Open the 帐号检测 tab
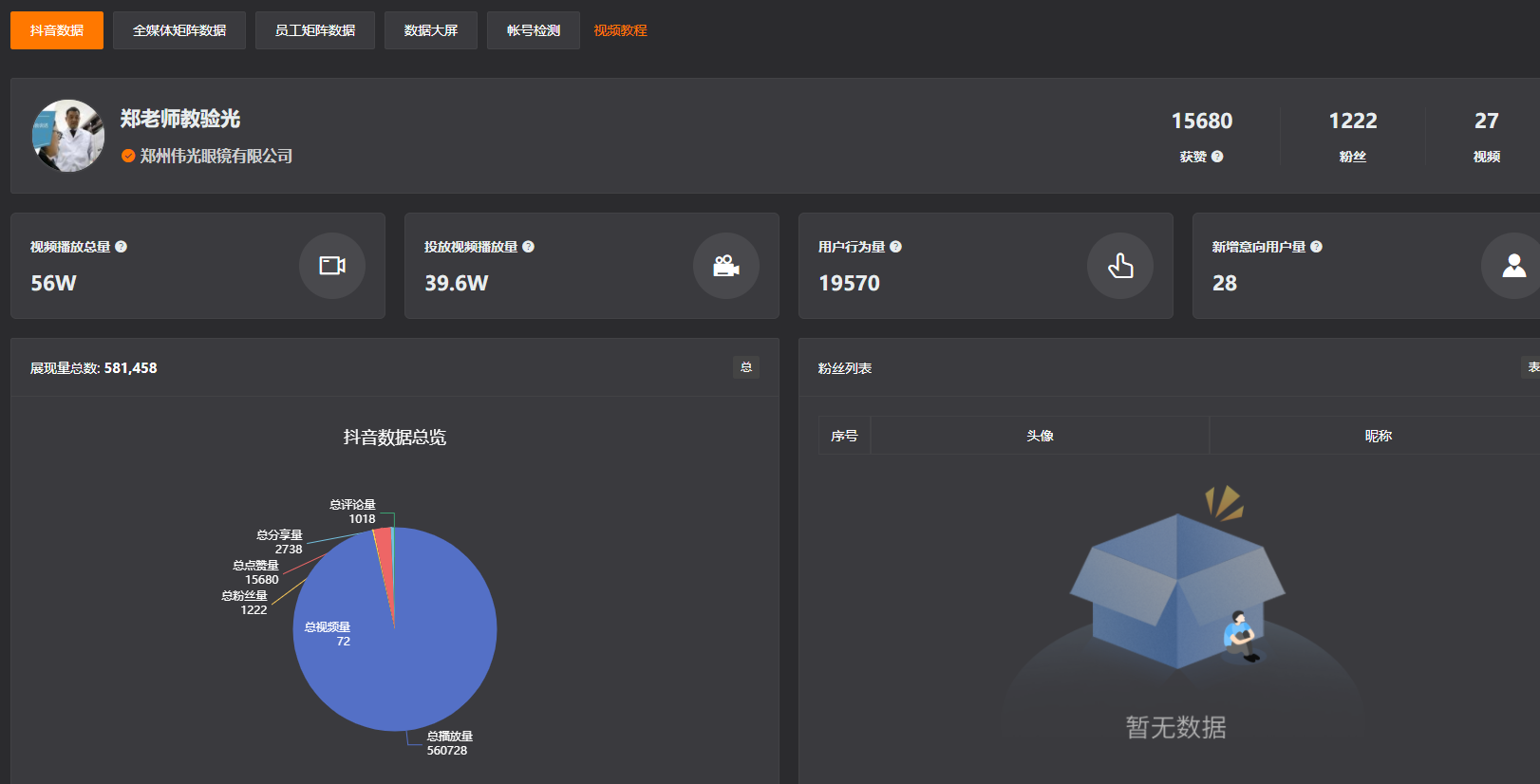The width and height of the screenshot is (1540, 784). coord(534,30)
